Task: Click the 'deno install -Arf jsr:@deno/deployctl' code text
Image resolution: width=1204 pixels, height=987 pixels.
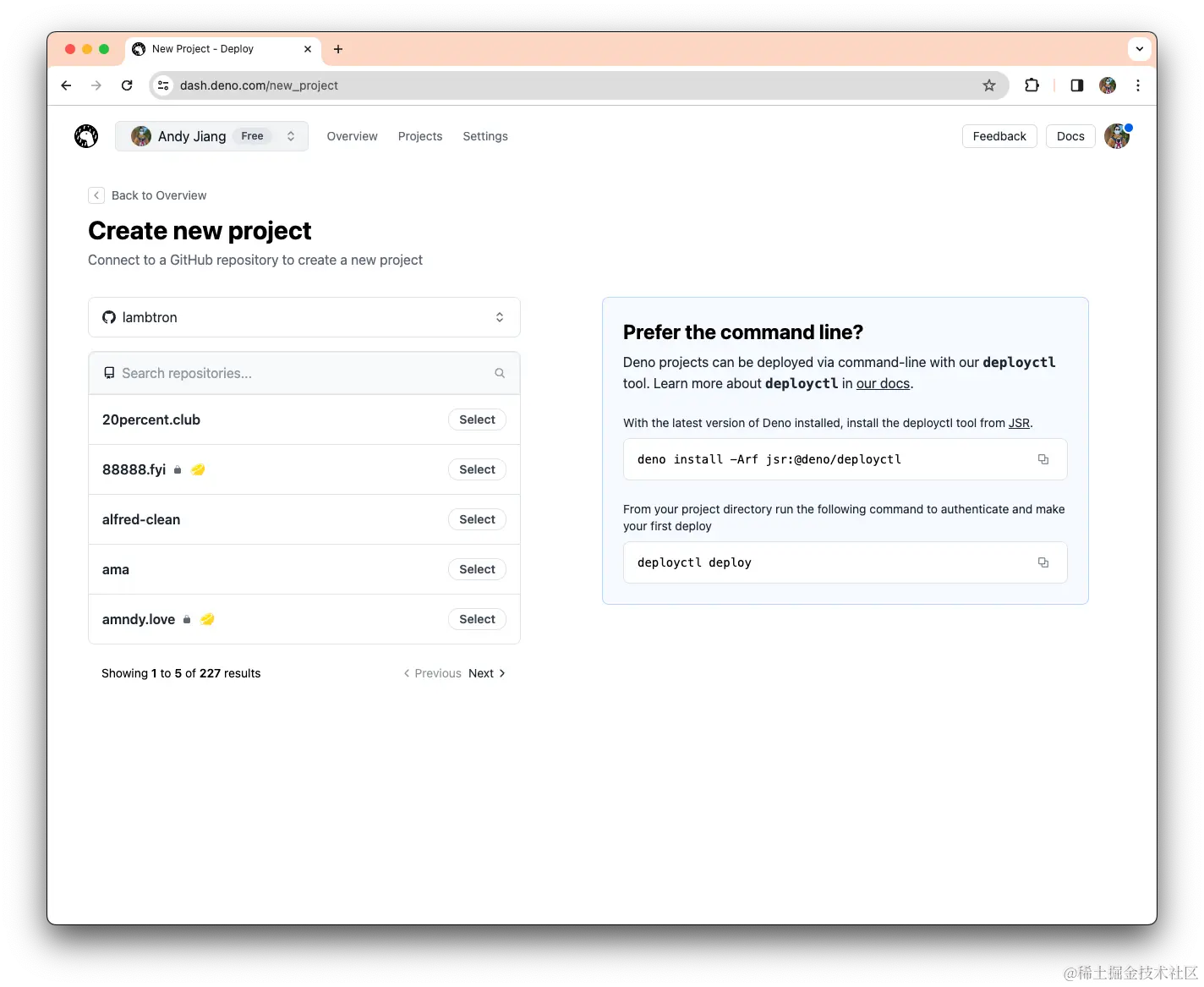Action: point(769,459)
